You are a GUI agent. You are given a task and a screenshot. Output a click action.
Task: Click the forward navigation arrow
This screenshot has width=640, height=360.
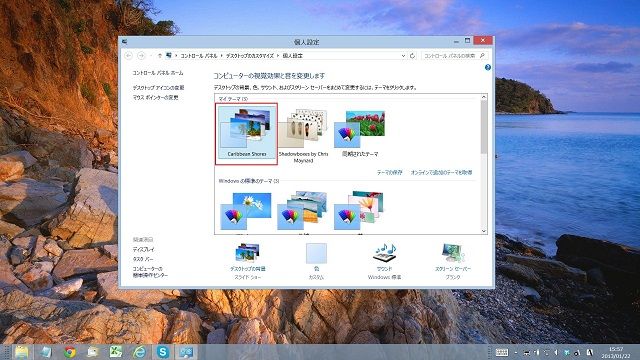click(141, 56)
